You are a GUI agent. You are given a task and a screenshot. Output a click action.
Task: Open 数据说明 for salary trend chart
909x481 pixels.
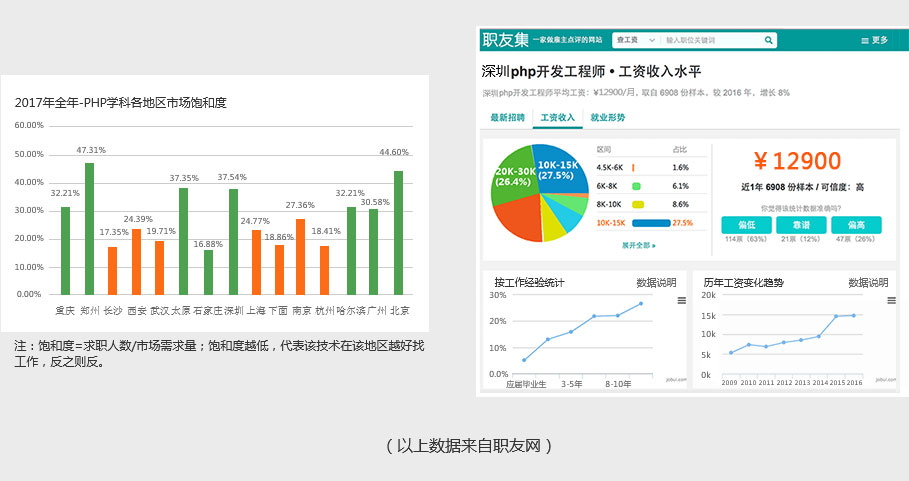click(x=868, y=283)
